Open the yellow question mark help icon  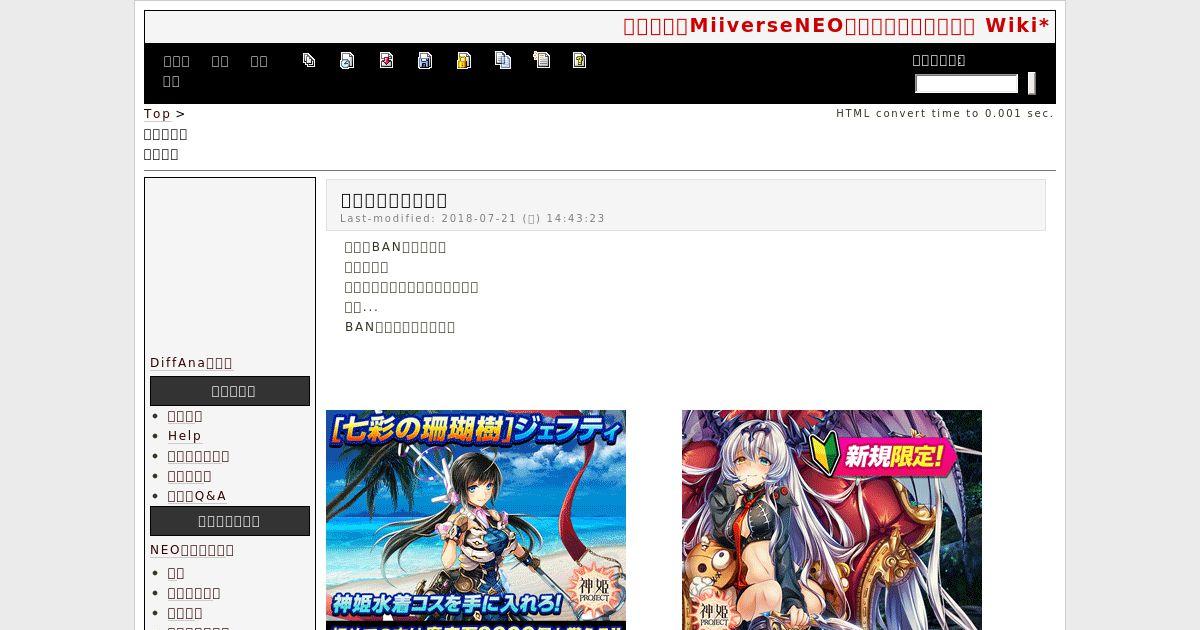tap(580, 60)
